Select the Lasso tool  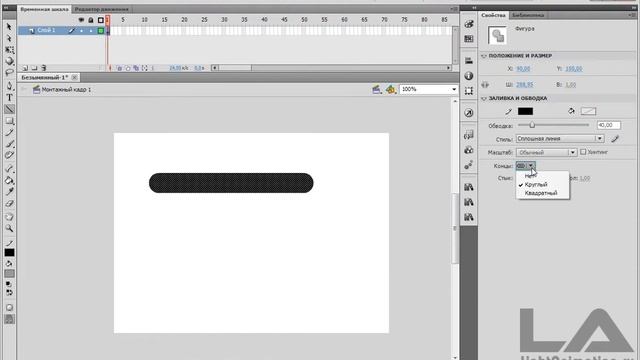9,73
